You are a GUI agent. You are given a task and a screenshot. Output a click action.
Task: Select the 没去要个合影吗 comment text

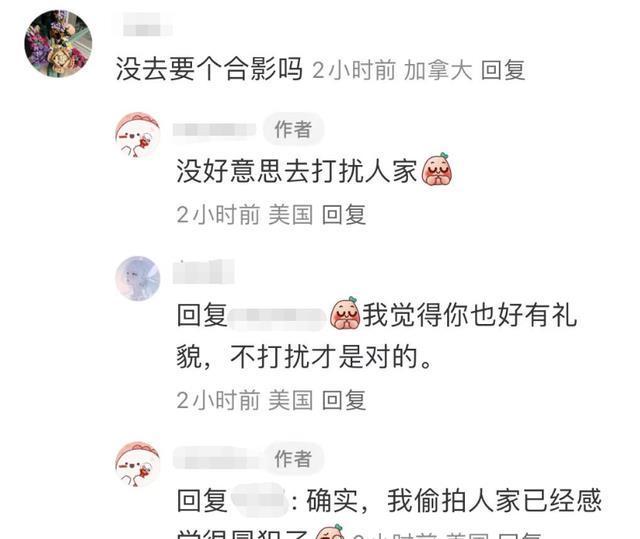tap(209, 69)
